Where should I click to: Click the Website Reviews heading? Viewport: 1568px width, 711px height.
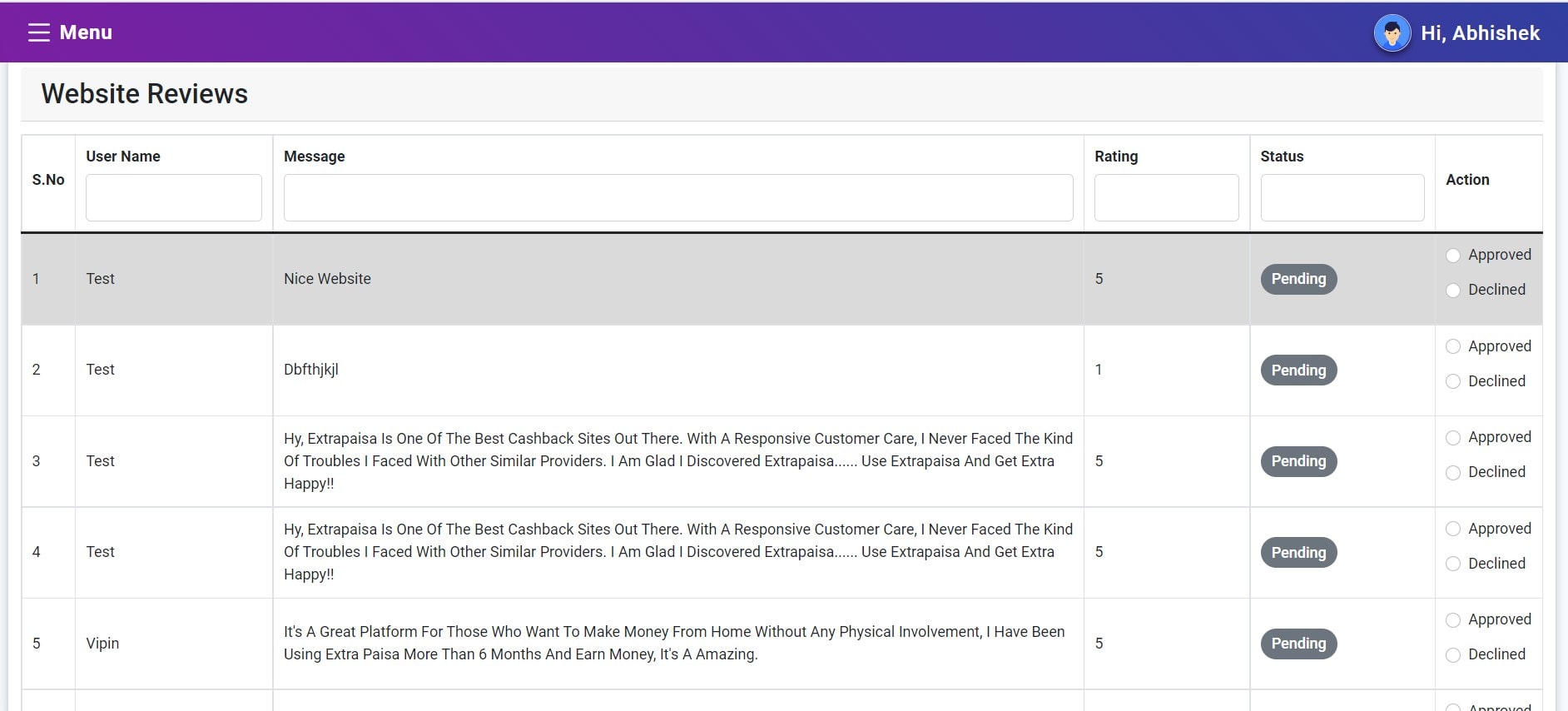click(x=145, y=94)
